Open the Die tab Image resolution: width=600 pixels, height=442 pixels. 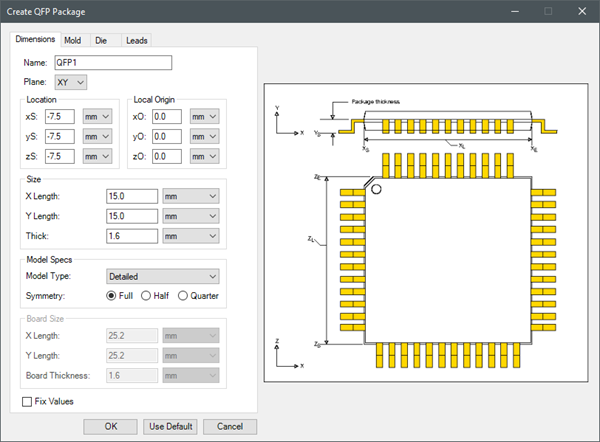point(101,40)
